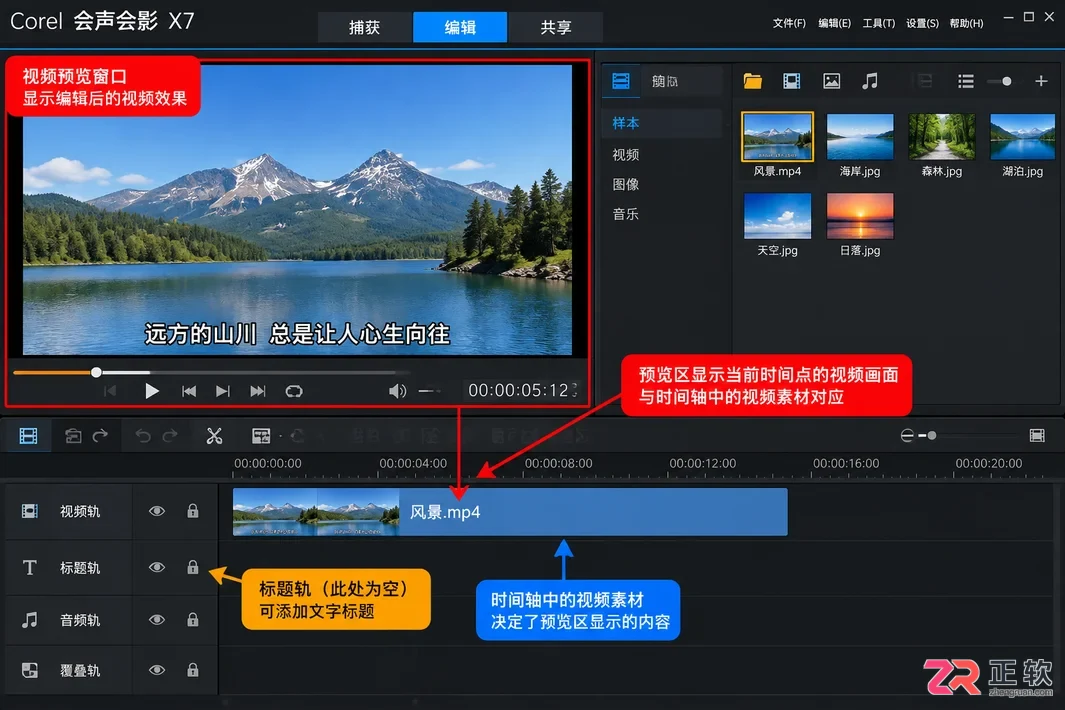Jump to the end of the clip

(257, 391)
